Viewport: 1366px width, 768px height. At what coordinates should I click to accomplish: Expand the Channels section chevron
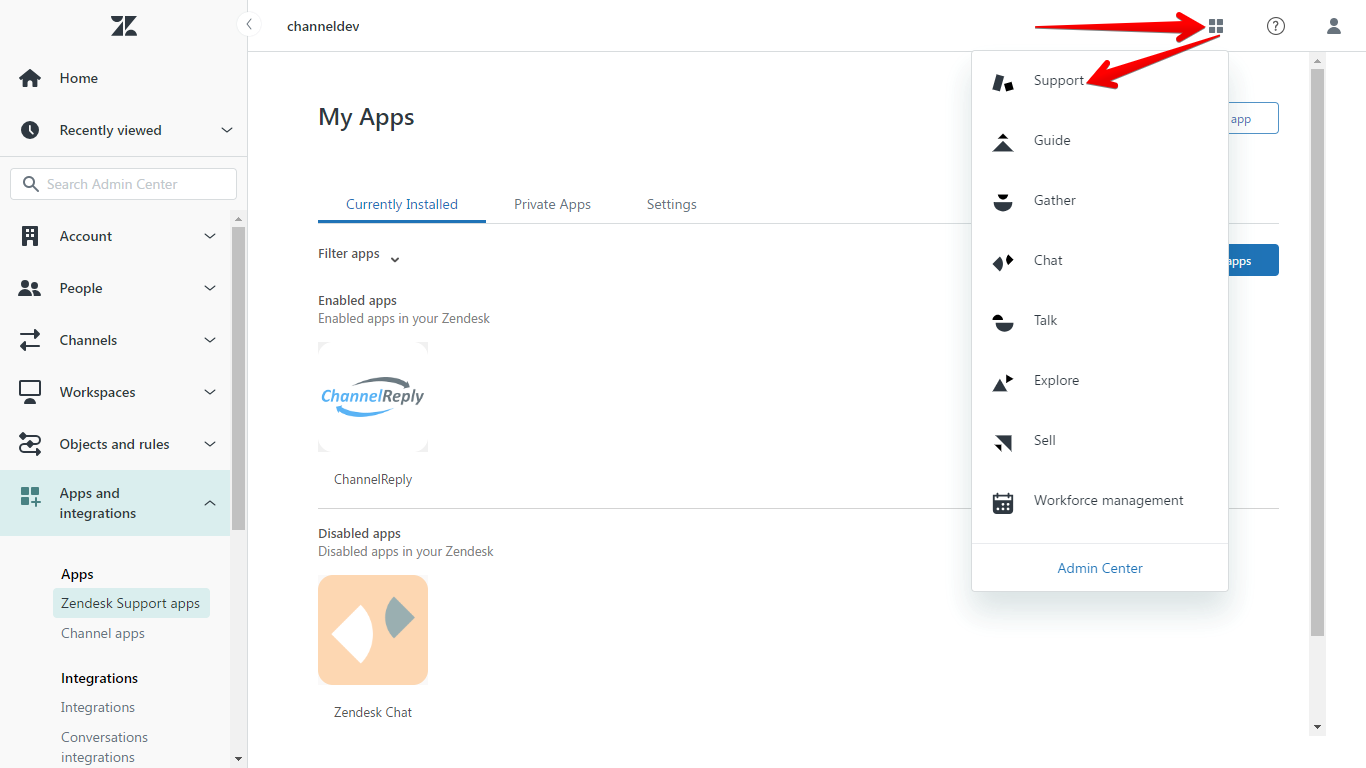[210, 340]
